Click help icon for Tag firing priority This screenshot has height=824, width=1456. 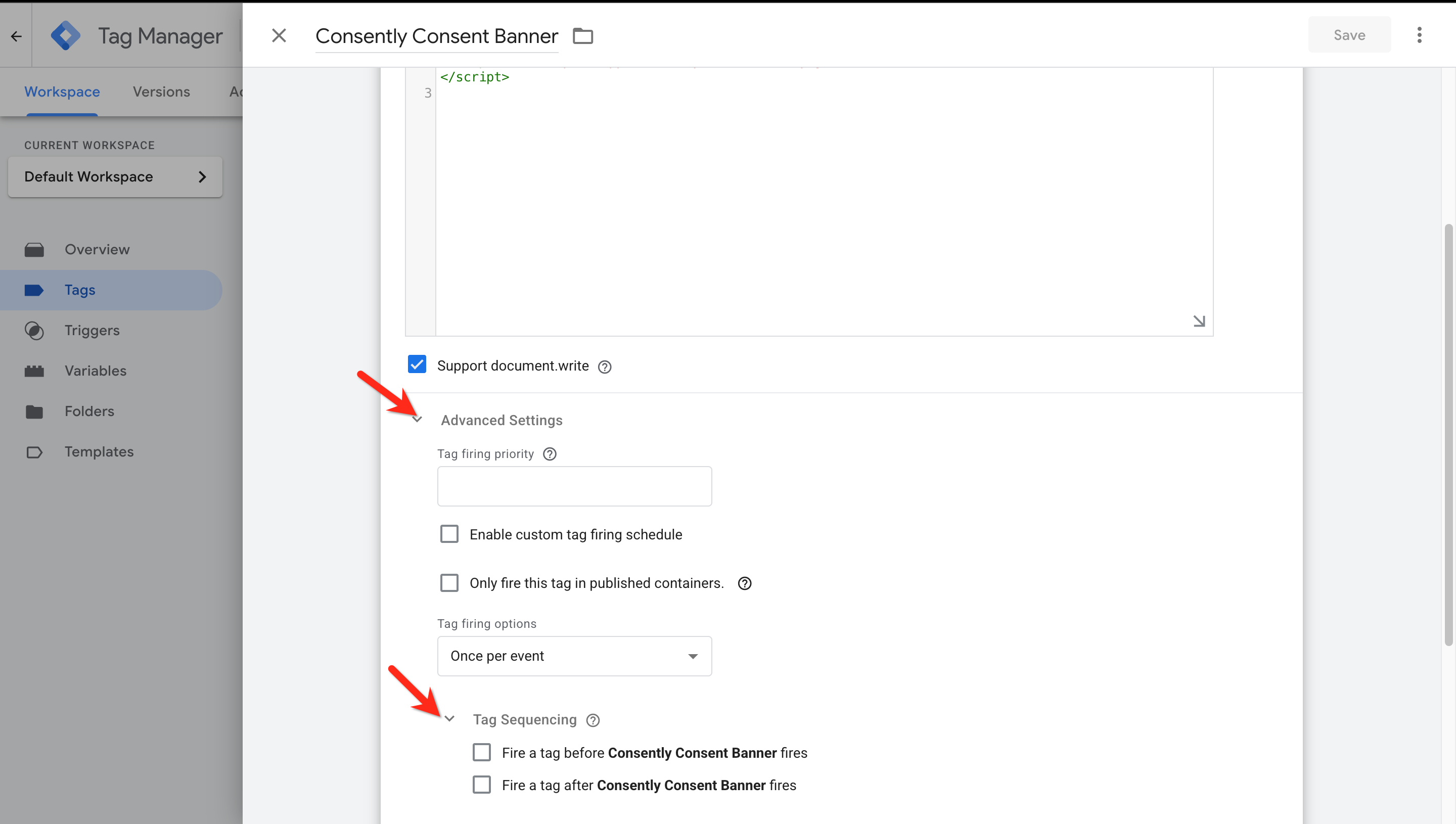click(550, 454)
